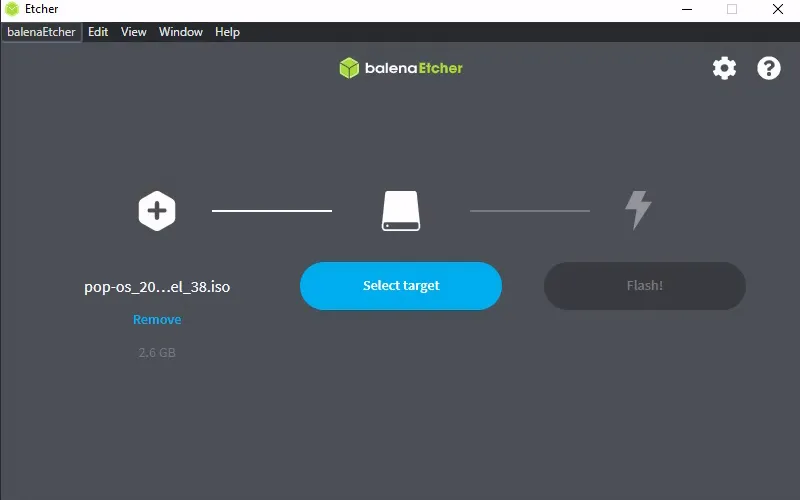Click the Etcher app icon in title bar
Screen dimensions: 800x500
12,9
